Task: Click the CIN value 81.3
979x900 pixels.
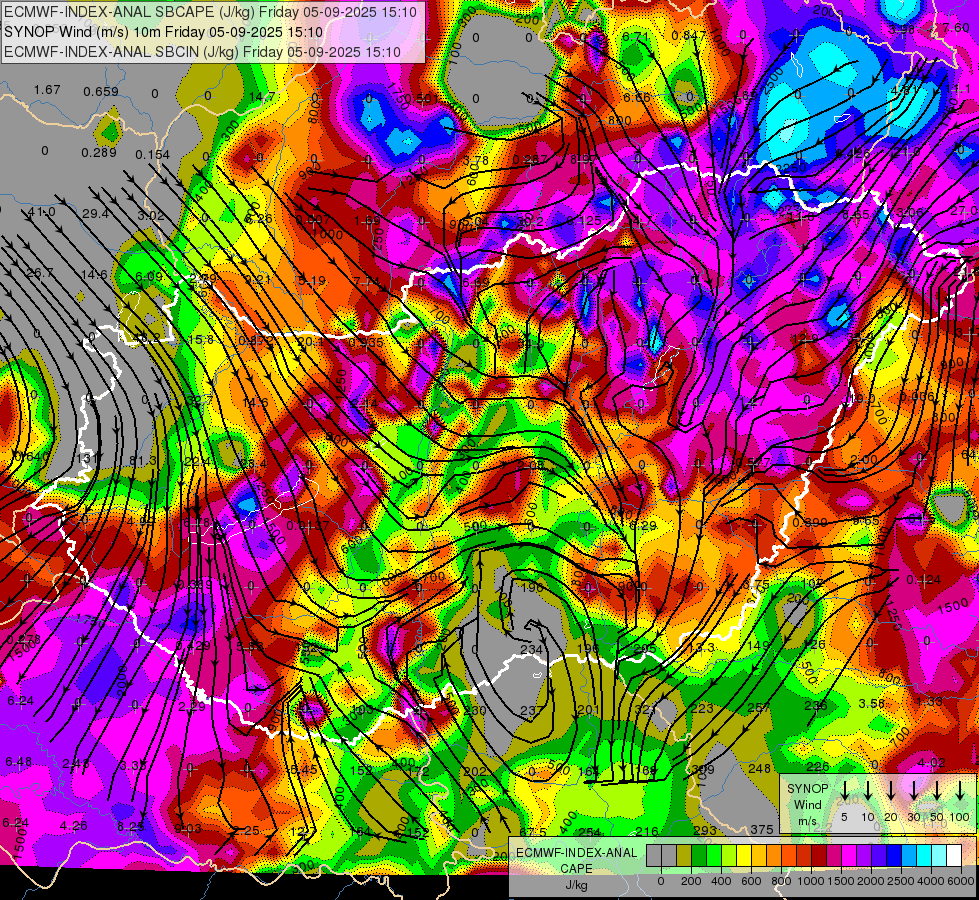Action: tap(142, 460)
